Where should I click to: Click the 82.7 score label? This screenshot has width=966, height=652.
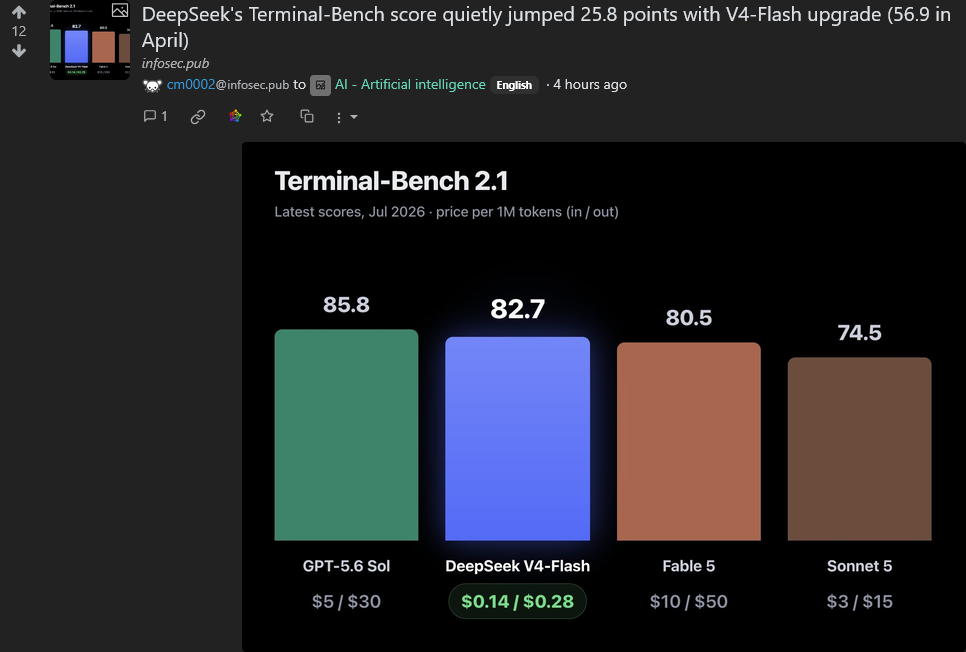pos(518,309)
